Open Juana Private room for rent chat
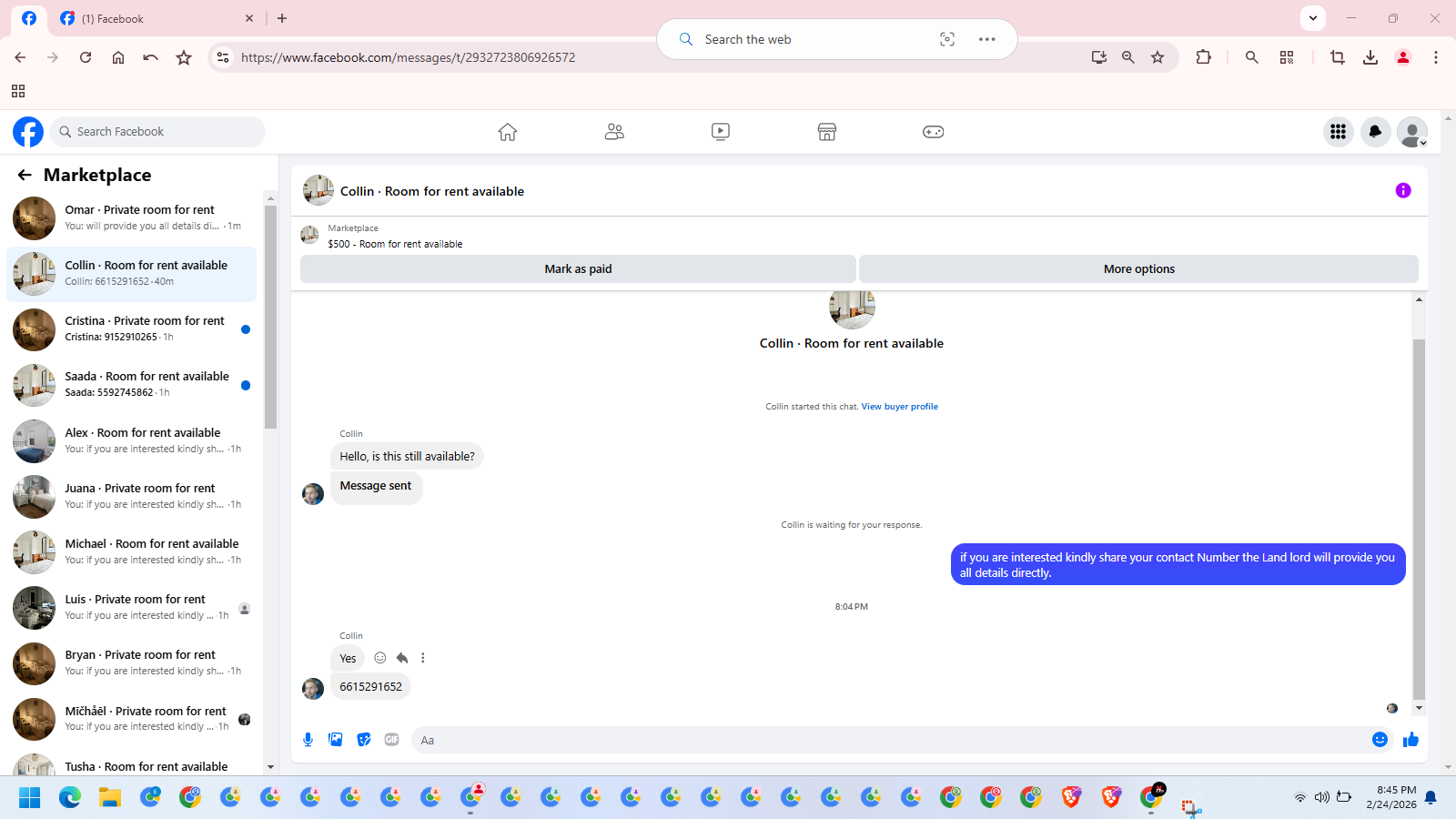This screenshot has width=1456, height=819. click(132, 497)
